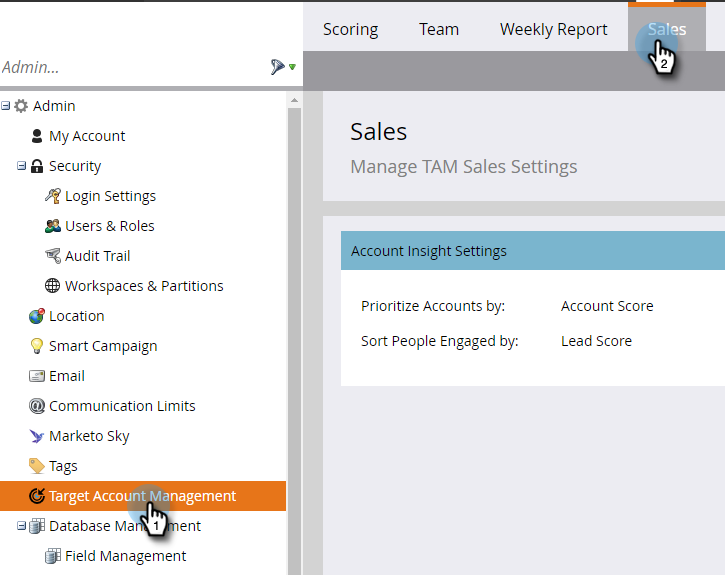
Task: Collapse the Security tree node
Action: pyautogui.click(x=22, y=166)
